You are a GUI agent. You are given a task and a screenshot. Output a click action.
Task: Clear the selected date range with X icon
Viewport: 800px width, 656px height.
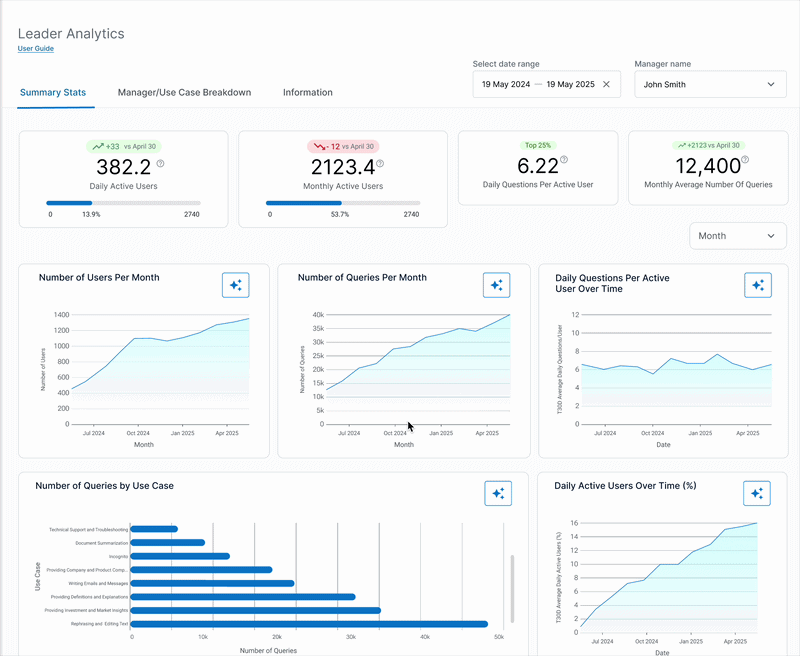tap(606, 84)
